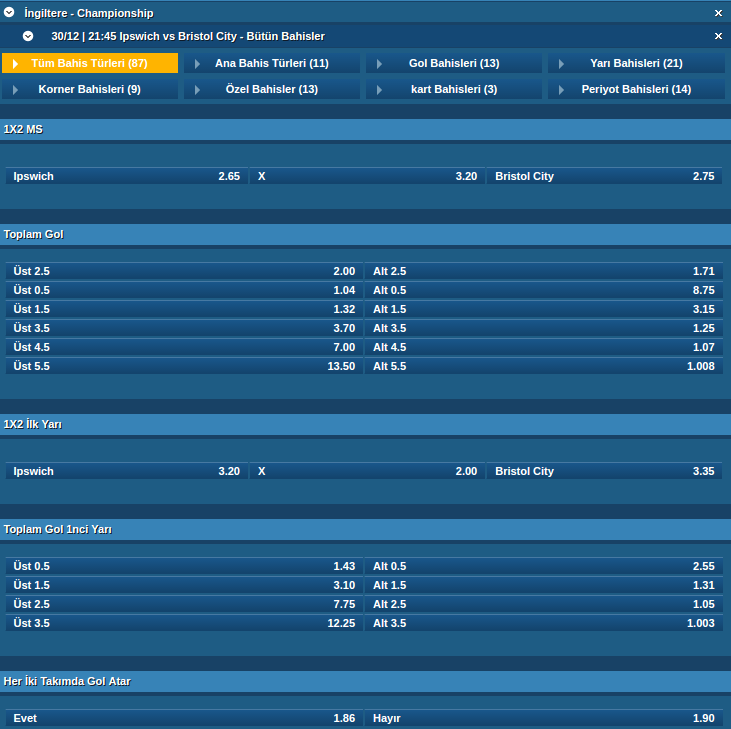Choose first half Üst 1.5 at 3.10
731x729 pixels.
click(184, 585)
